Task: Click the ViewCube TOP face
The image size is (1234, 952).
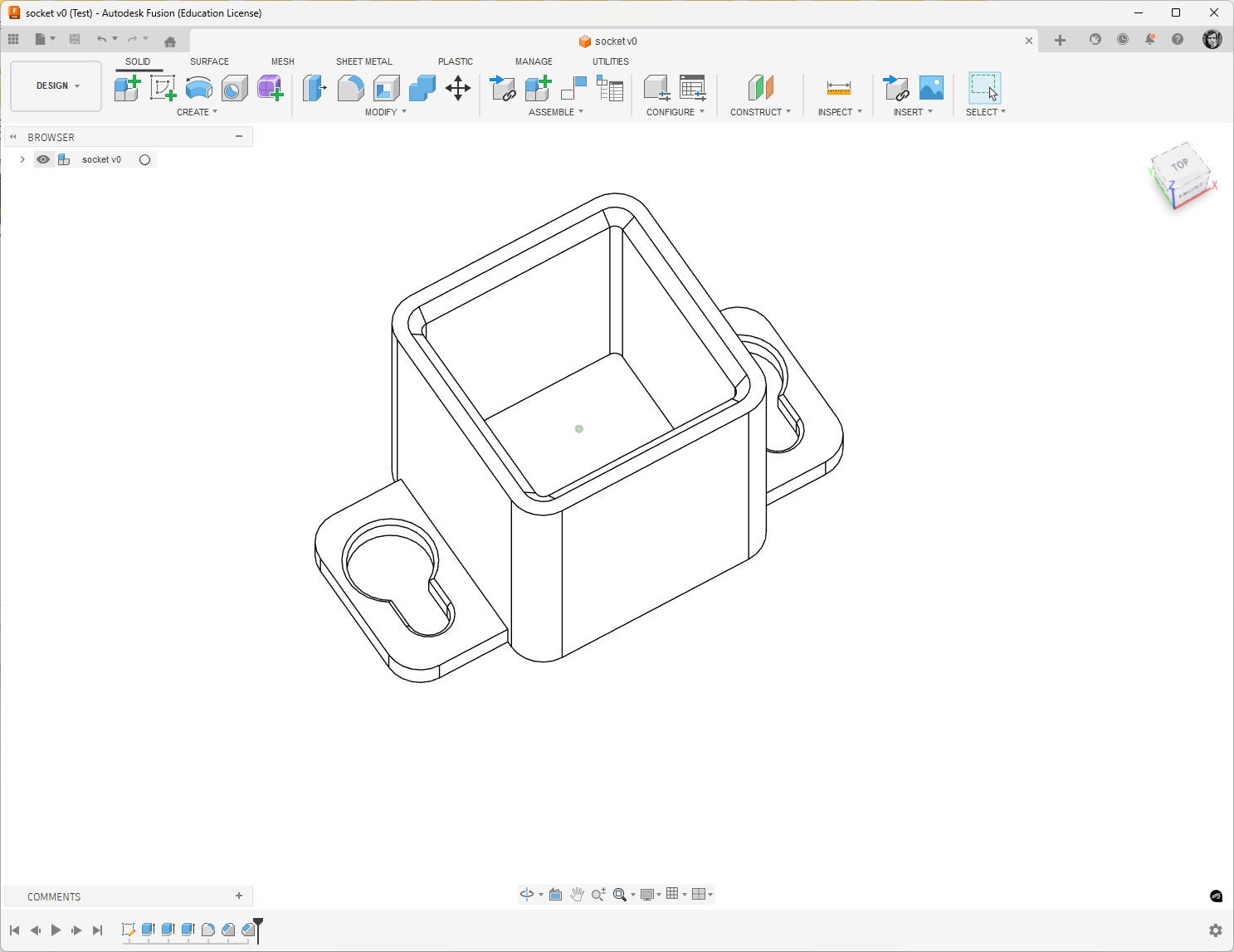Action: point(1179,164)
